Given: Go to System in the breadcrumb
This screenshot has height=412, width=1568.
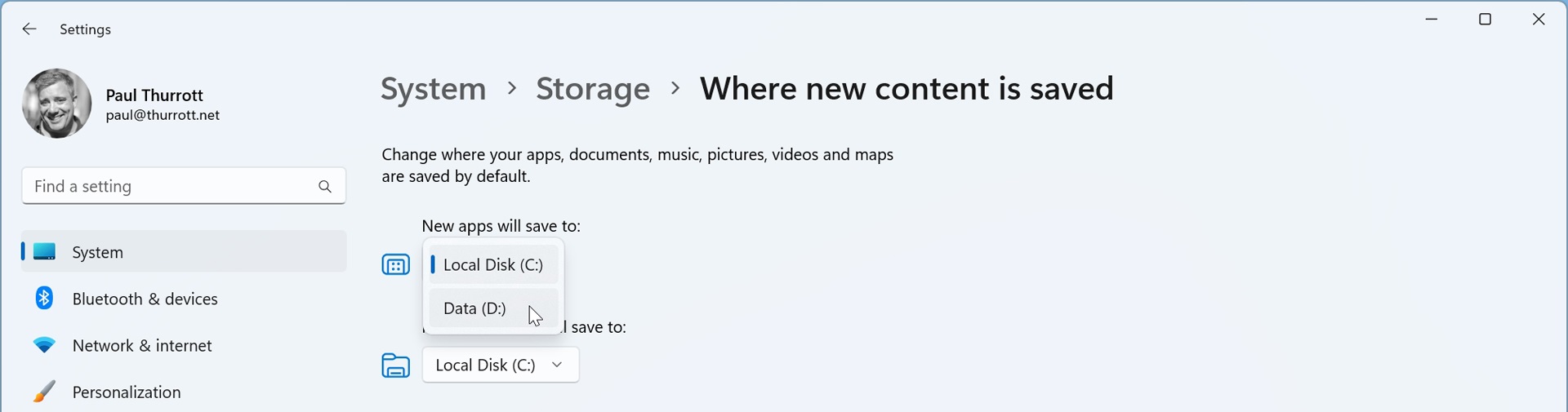Looking at the screenshot, I should pos(434,89).
